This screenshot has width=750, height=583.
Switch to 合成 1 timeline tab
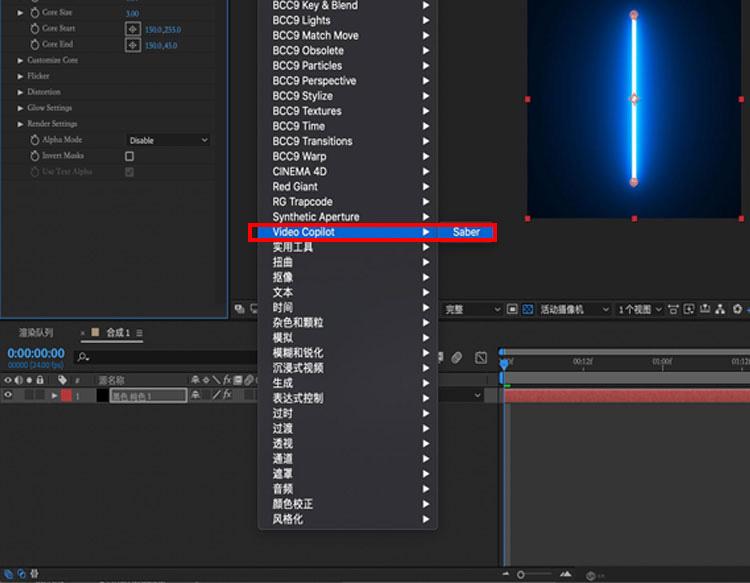(x=118, y=332)
